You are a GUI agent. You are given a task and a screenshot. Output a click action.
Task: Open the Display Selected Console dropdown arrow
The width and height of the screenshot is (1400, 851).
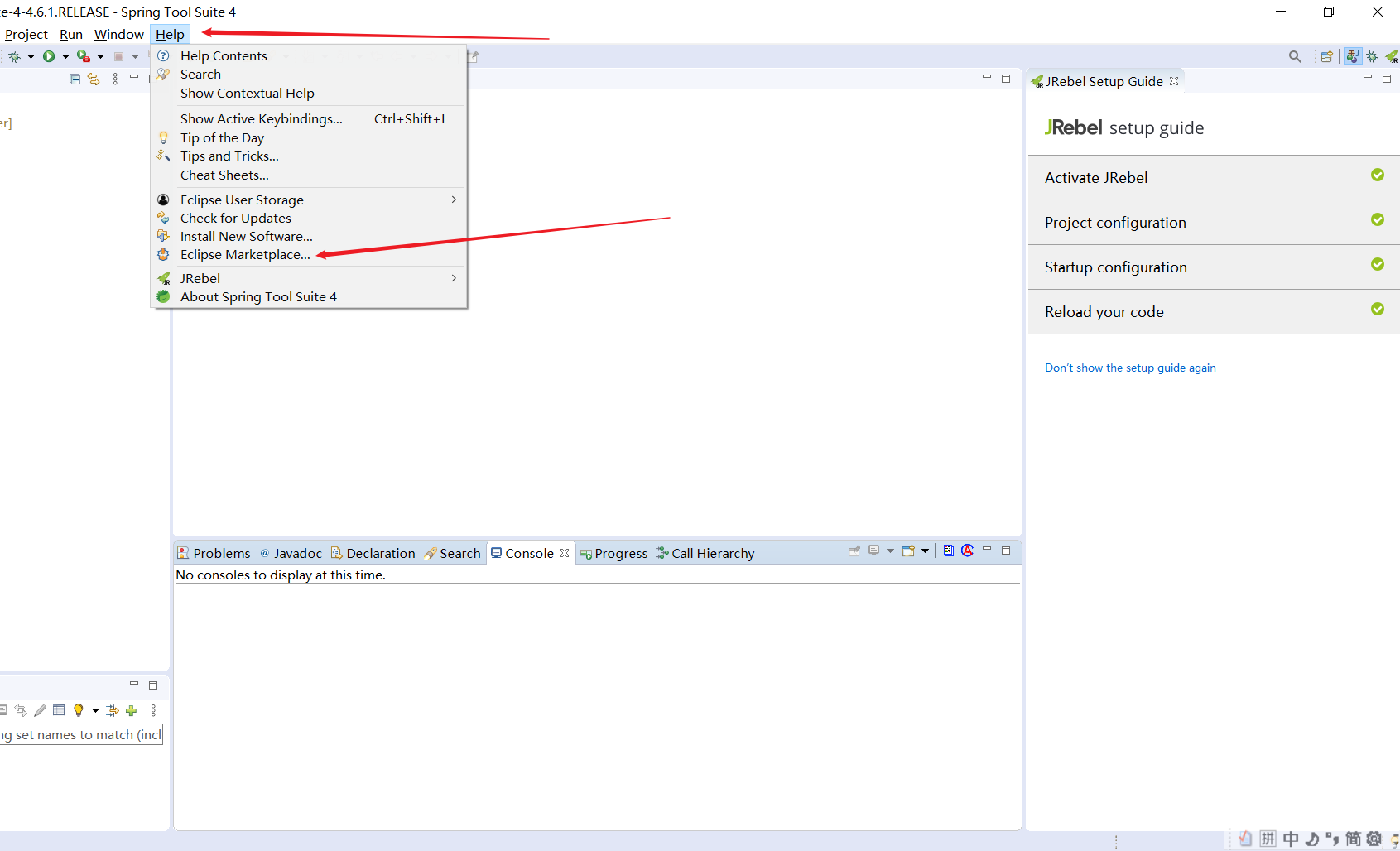890,551
